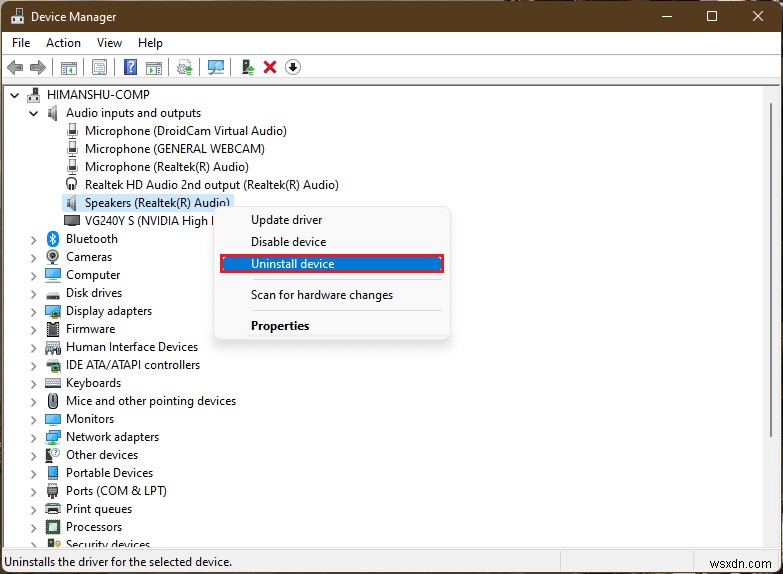Open the Properties toolbar icon
This screenshot has height=574, width=783.
coord(99,67)
